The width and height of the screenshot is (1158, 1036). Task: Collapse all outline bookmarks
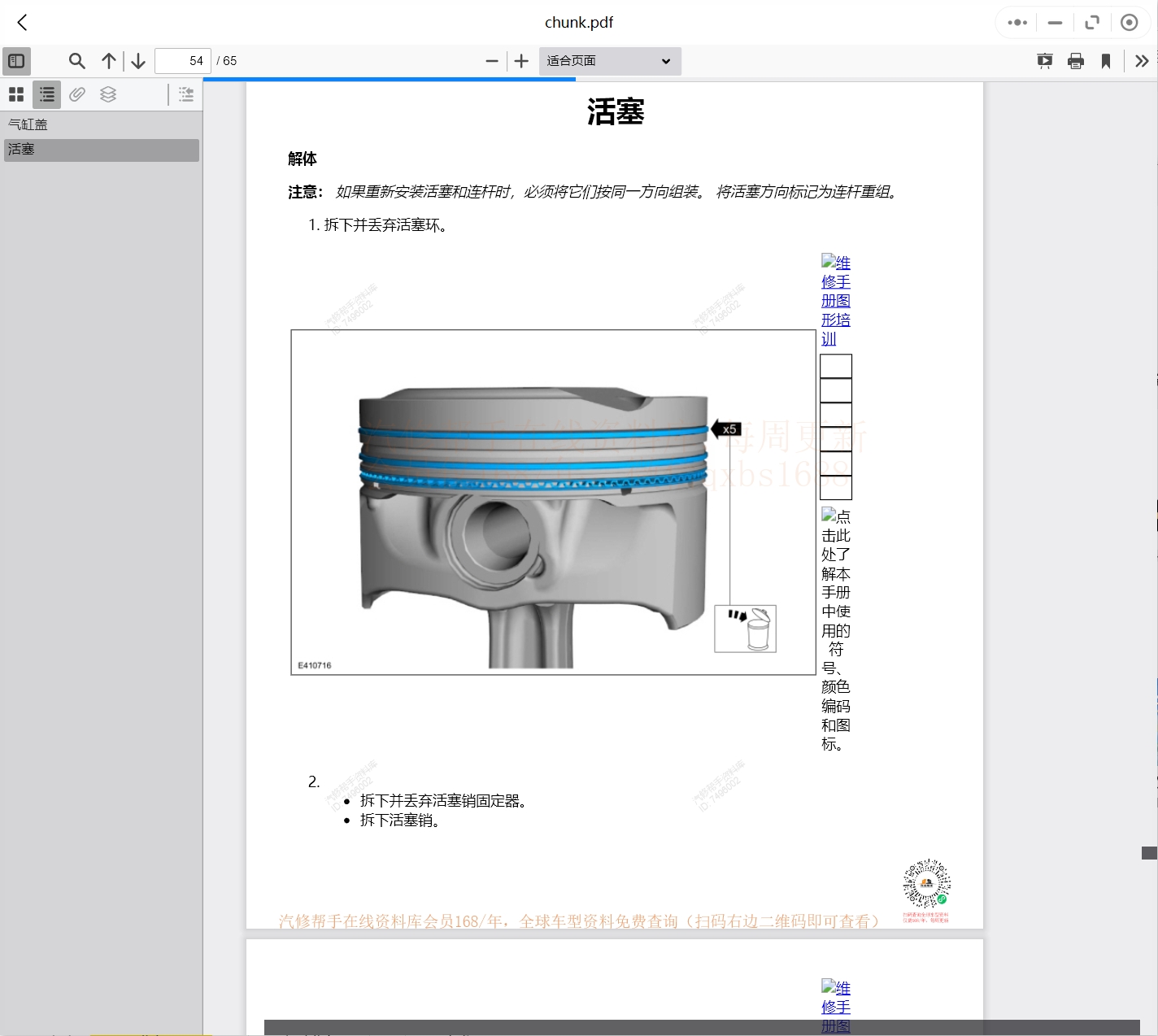(x=185, y=94)
